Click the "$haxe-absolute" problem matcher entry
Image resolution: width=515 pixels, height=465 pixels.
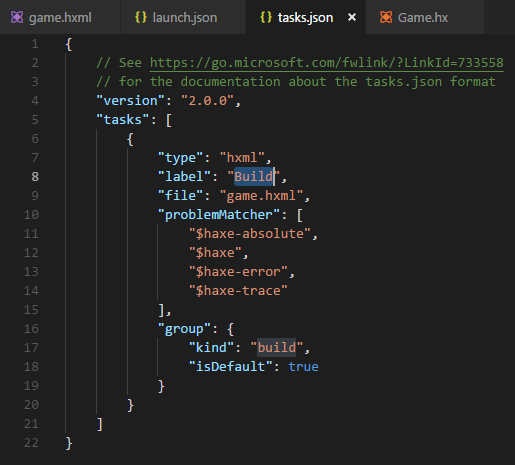tap(250, 234)
